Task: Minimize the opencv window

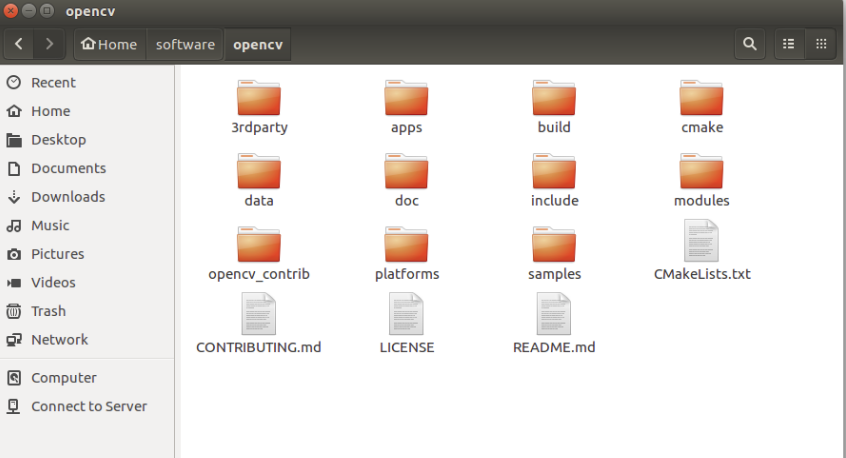Action: point(29,10)
